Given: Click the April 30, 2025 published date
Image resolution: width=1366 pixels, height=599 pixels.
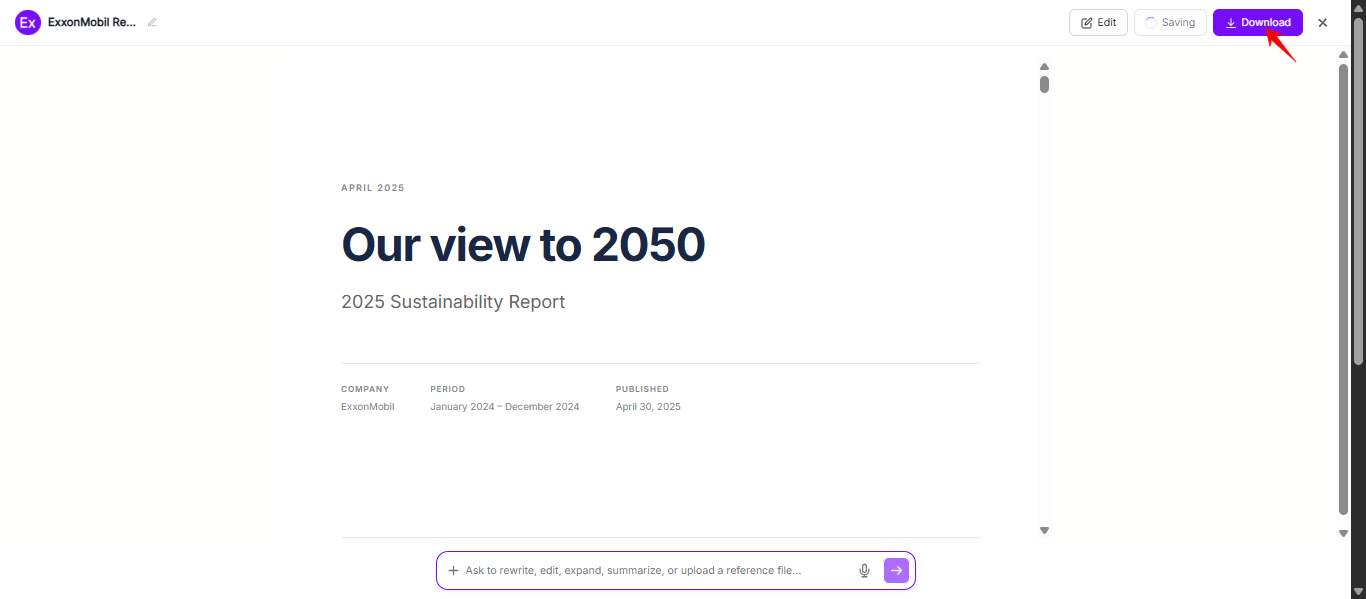Looking at the screenshot, I should click(x=648, y=407).
